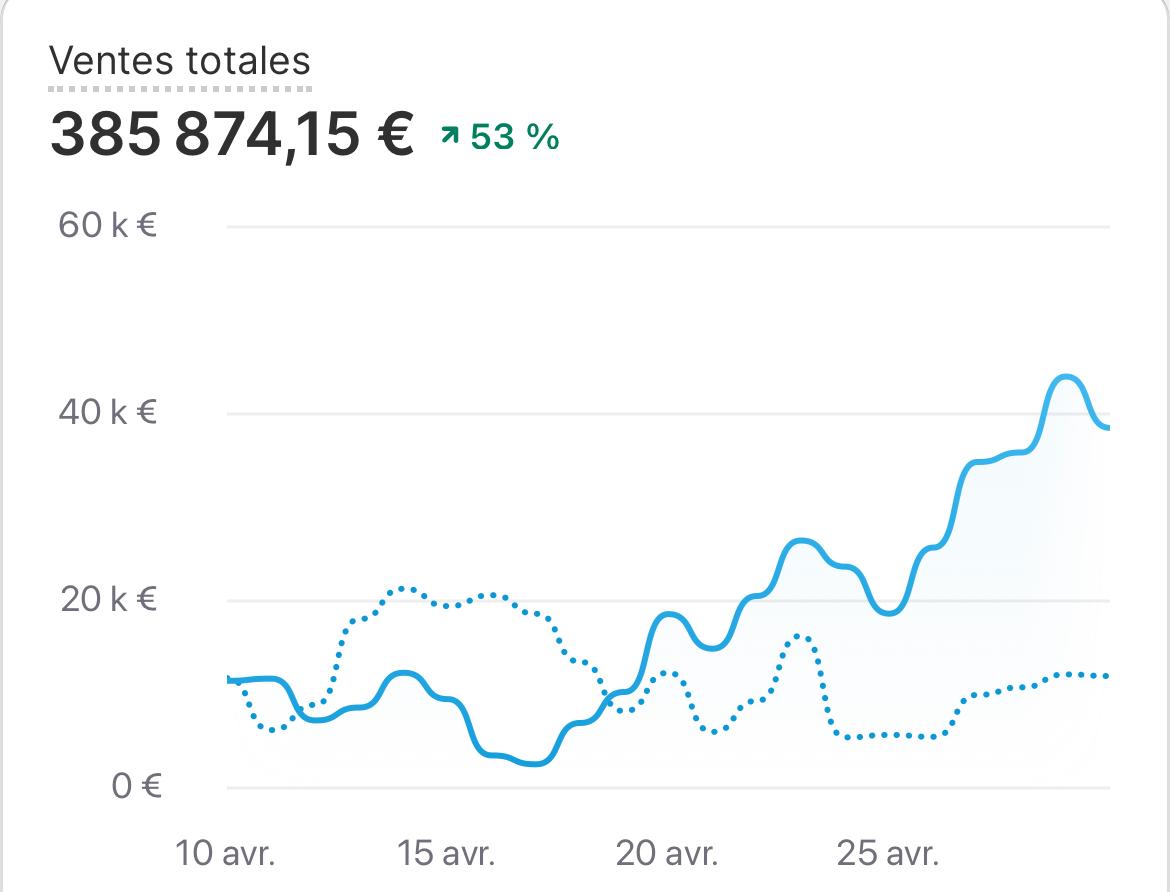Click the dotted line's right end point

1107,677
